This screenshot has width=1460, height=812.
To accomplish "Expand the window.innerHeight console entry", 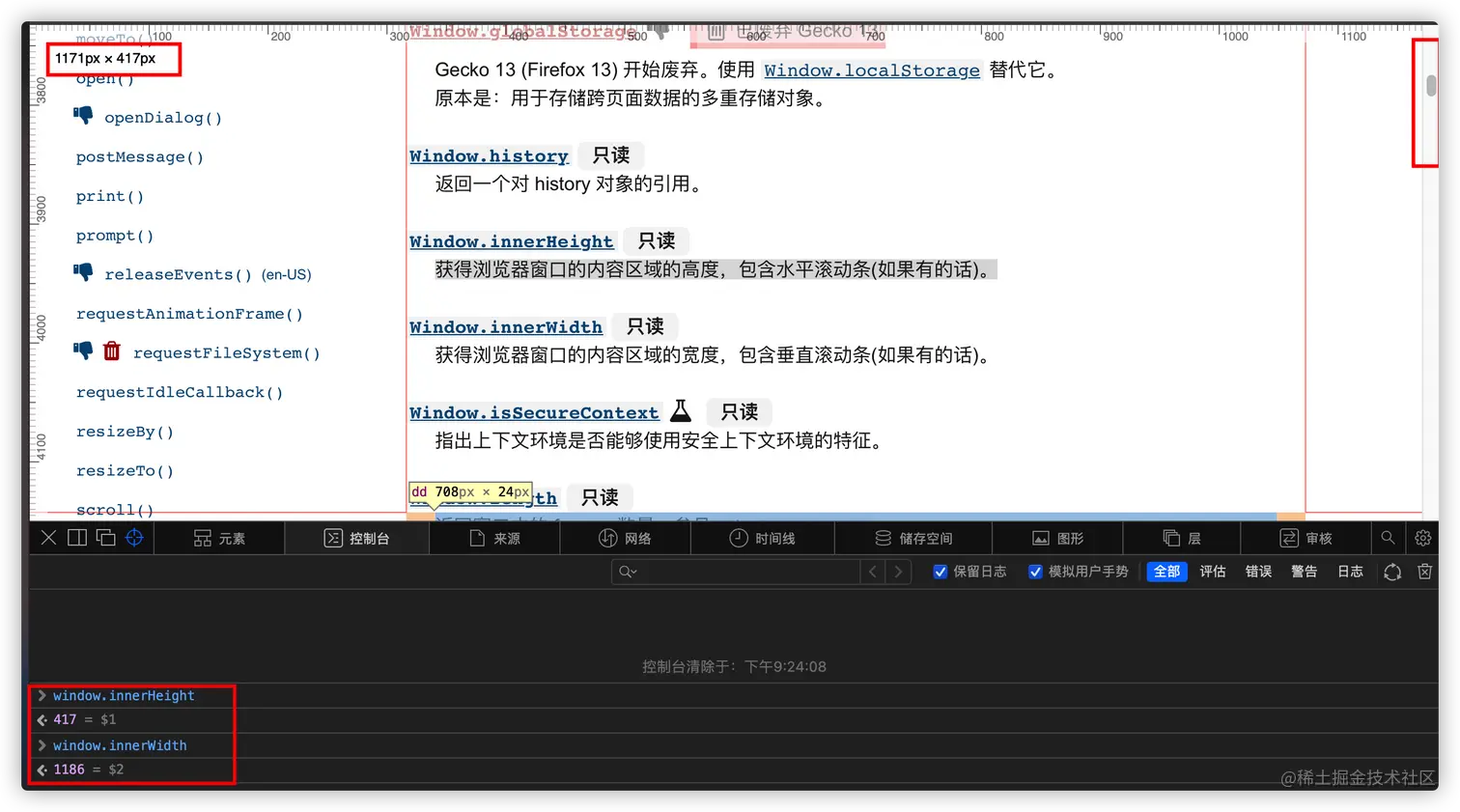I will (41, 694).
